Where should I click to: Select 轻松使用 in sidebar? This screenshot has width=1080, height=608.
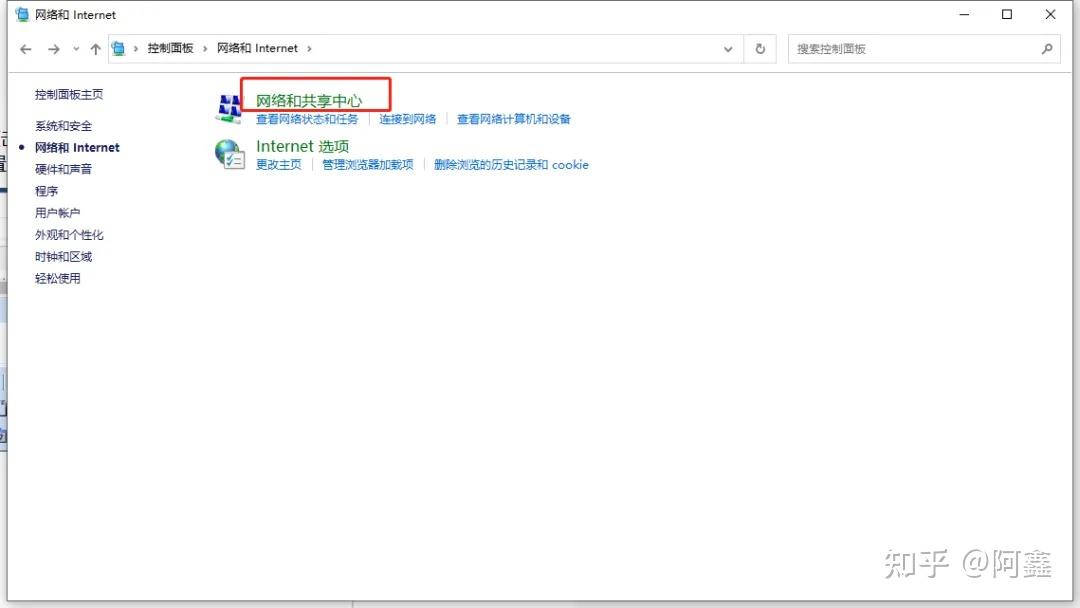pos(58,278)
